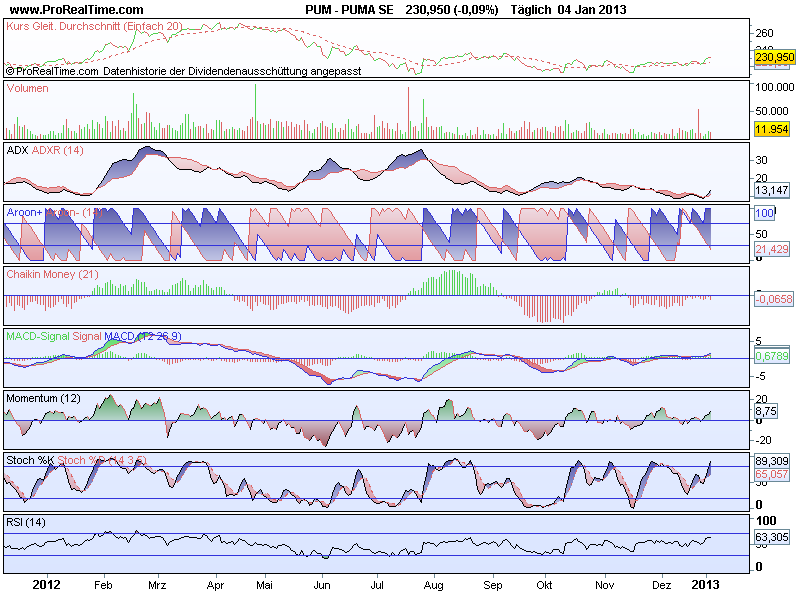Click the yellow 11.954 volume value
This screenshot has height=600, width=800.
coord(771,129)
